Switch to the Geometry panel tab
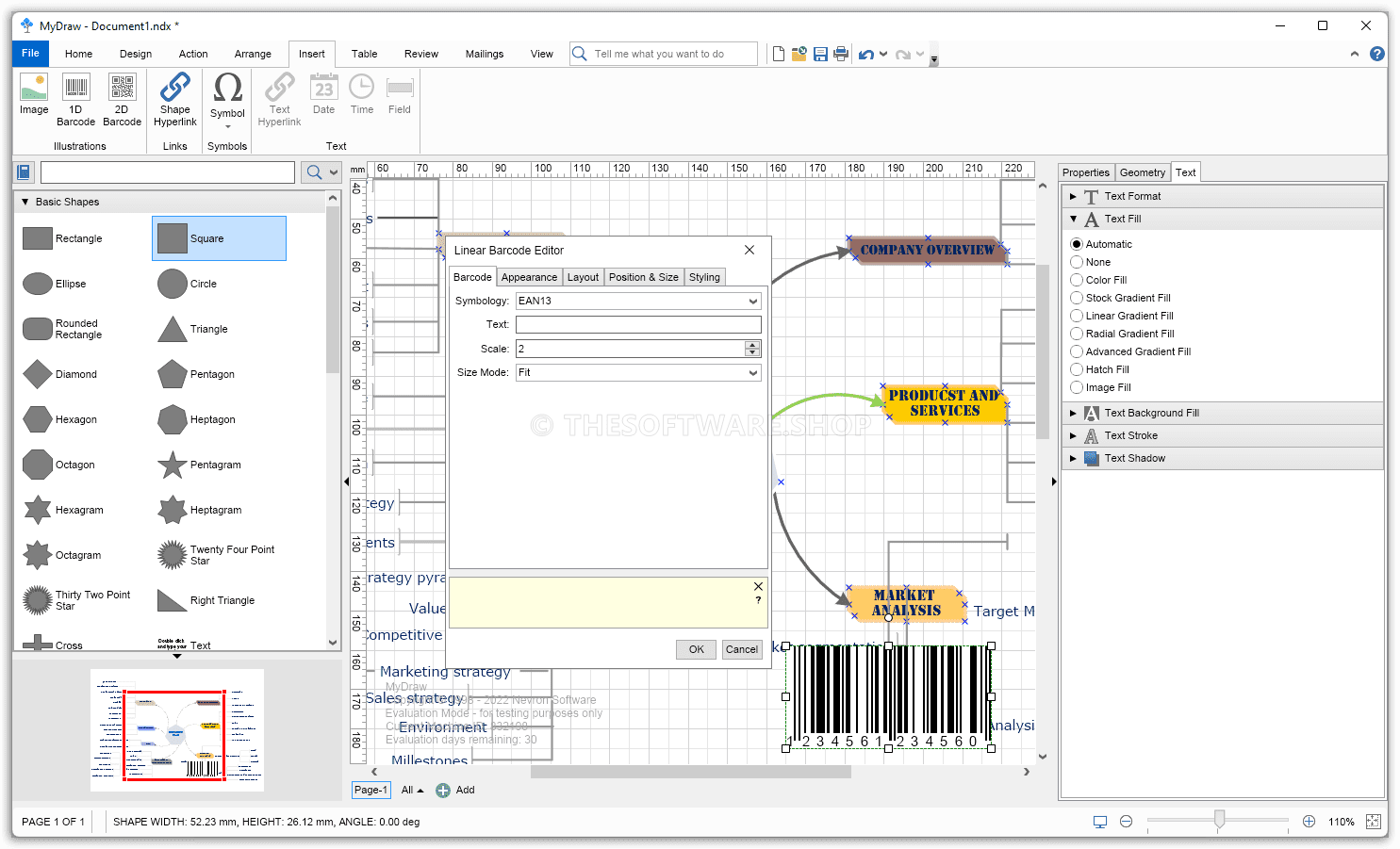Screen dimensions: 1400x849 tap(1143, 172)
